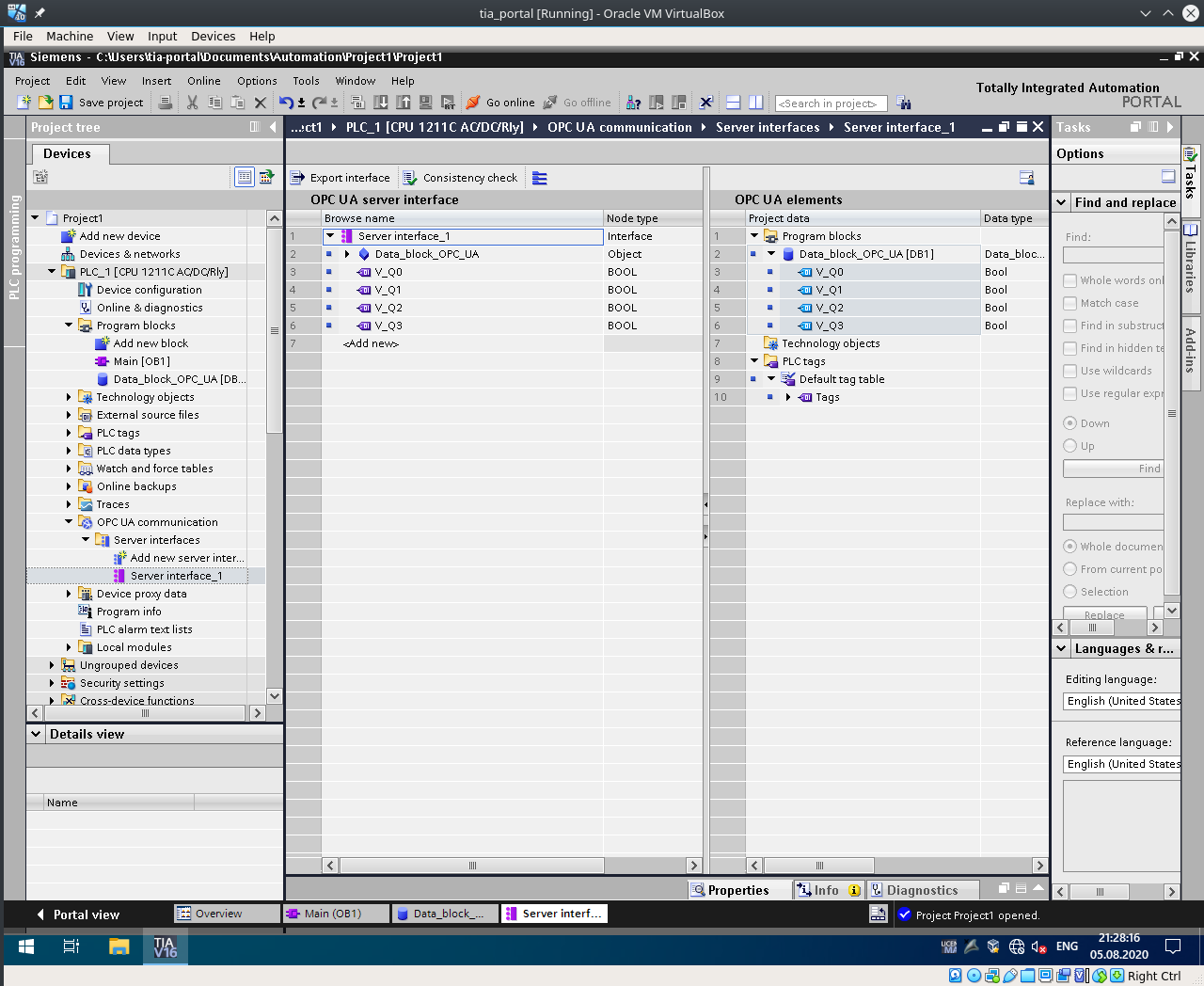Click the Accessible devices icon
This screenshot has width=1204, height=986.
[x=634, y=103]
